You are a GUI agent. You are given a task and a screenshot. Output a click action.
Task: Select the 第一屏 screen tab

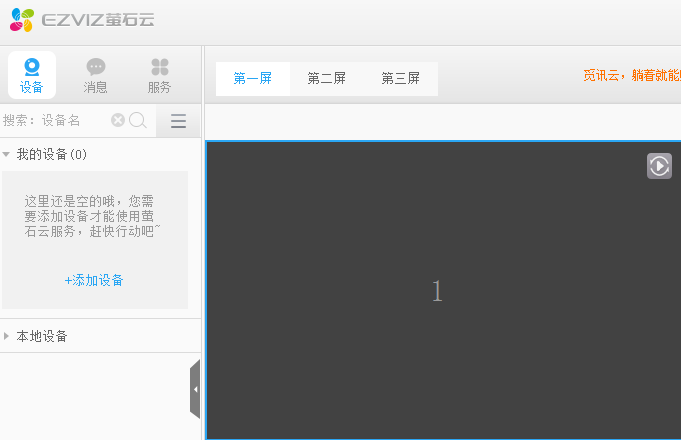(x=253, y=79)
